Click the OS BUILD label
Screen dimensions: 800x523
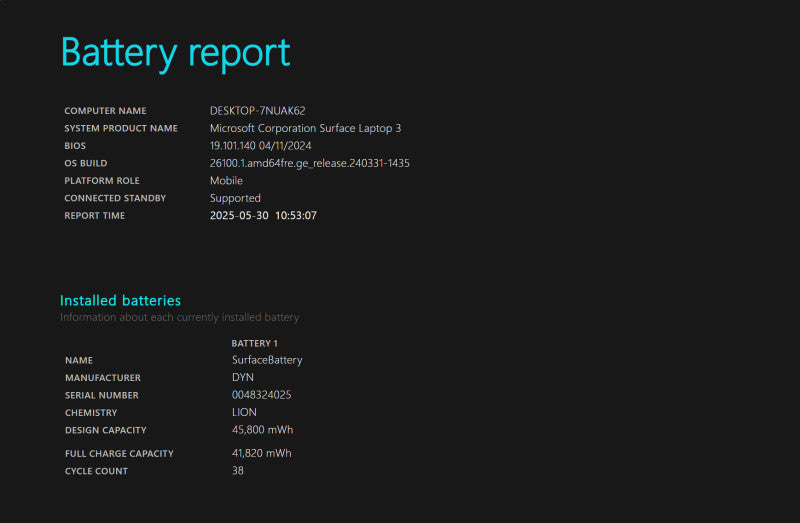[x=86, y=163]
